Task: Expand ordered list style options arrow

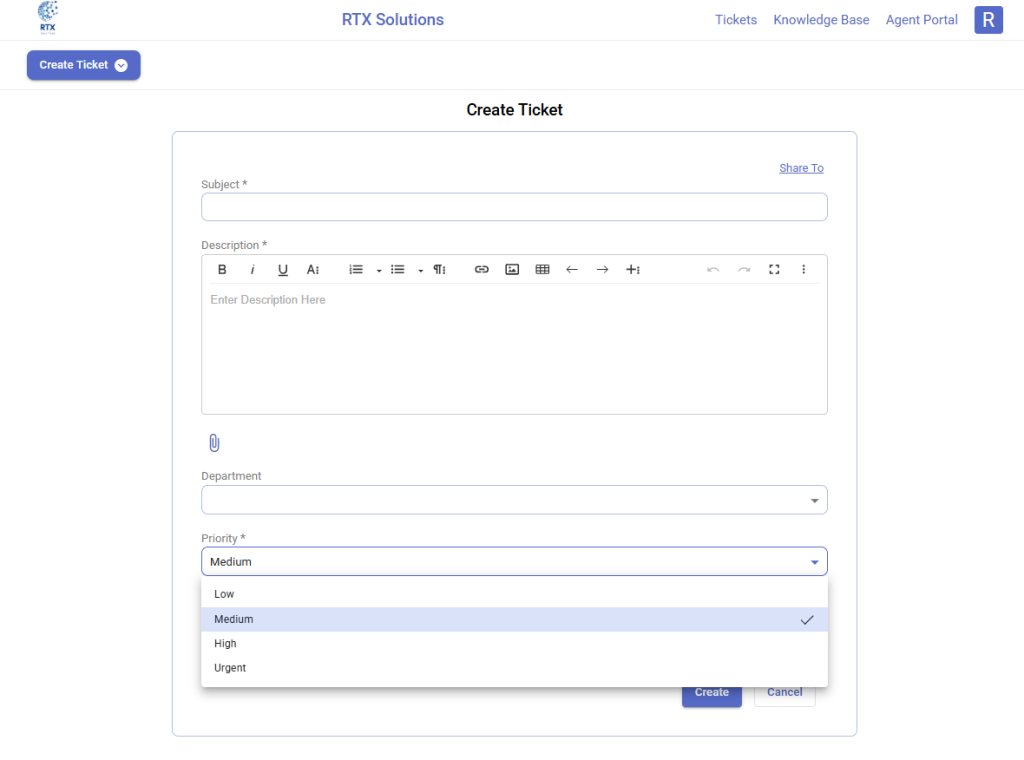Action: [379, 270]
